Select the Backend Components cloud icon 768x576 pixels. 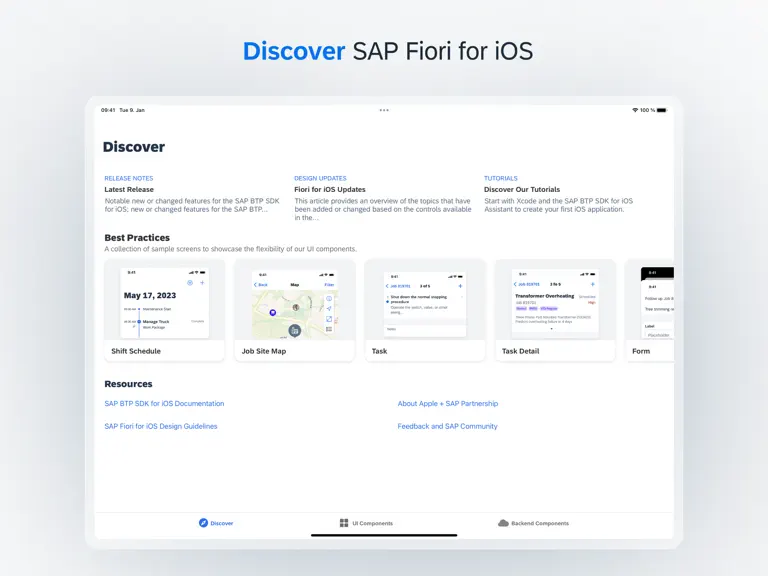(x=503, y=523)
